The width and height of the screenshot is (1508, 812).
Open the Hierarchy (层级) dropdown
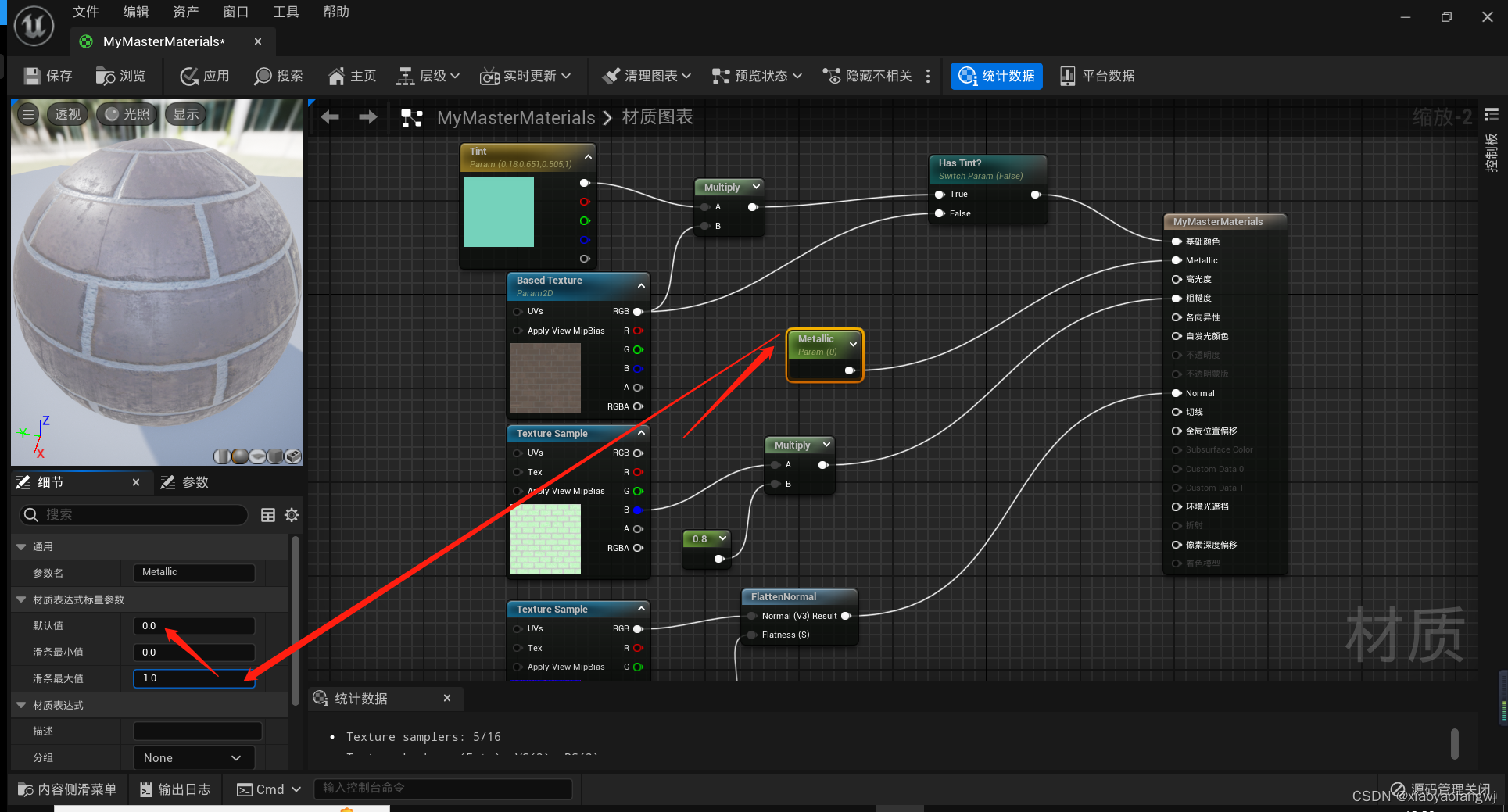428,76
